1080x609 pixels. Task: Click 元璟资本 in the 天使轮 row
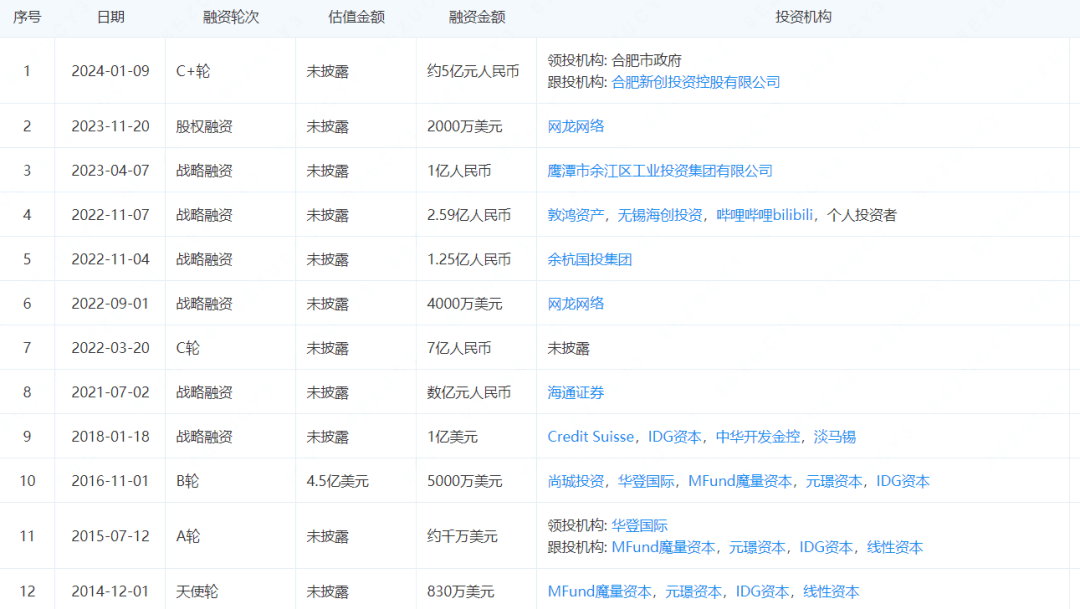(694, 591)
